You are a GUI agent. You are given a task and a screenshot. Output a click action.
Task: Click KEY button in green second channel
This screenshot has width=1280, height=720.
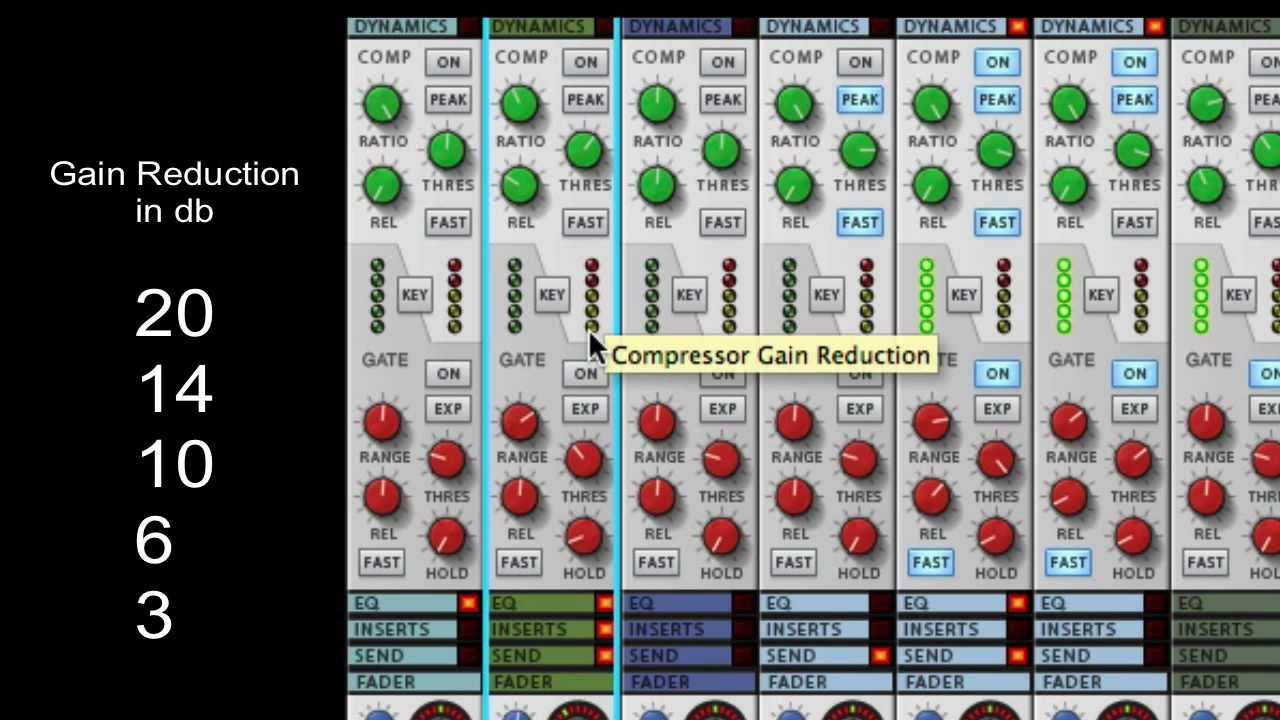pos(552,295)
